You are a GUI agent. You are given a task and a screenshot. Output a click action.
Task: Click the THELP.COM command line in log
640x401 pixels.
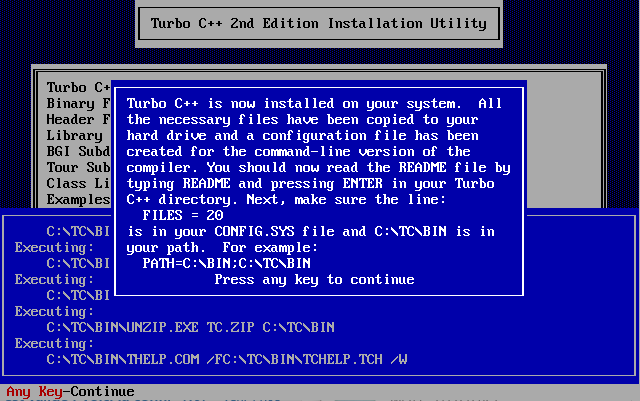tap(227, 359)
